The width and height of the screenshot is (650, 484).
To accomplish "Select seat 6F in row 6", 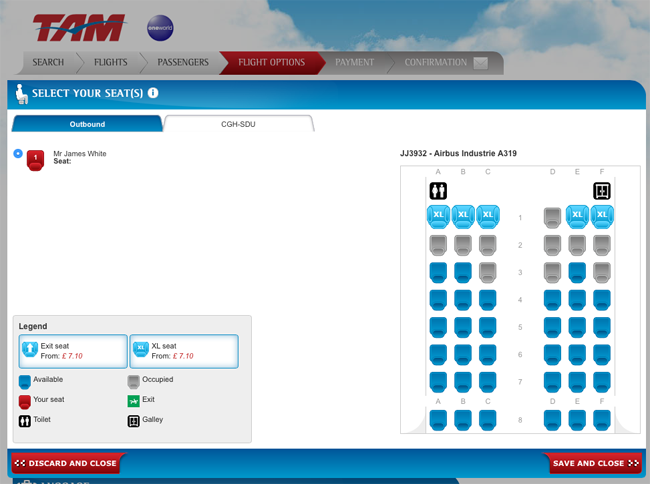I will [602, 354].
